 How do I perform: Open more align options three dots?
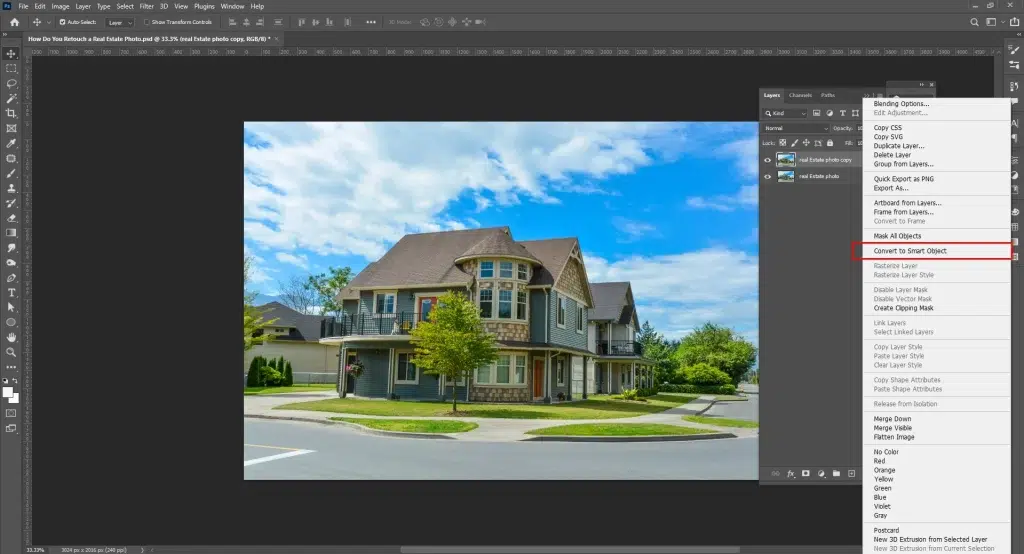[x=371, y=22]
